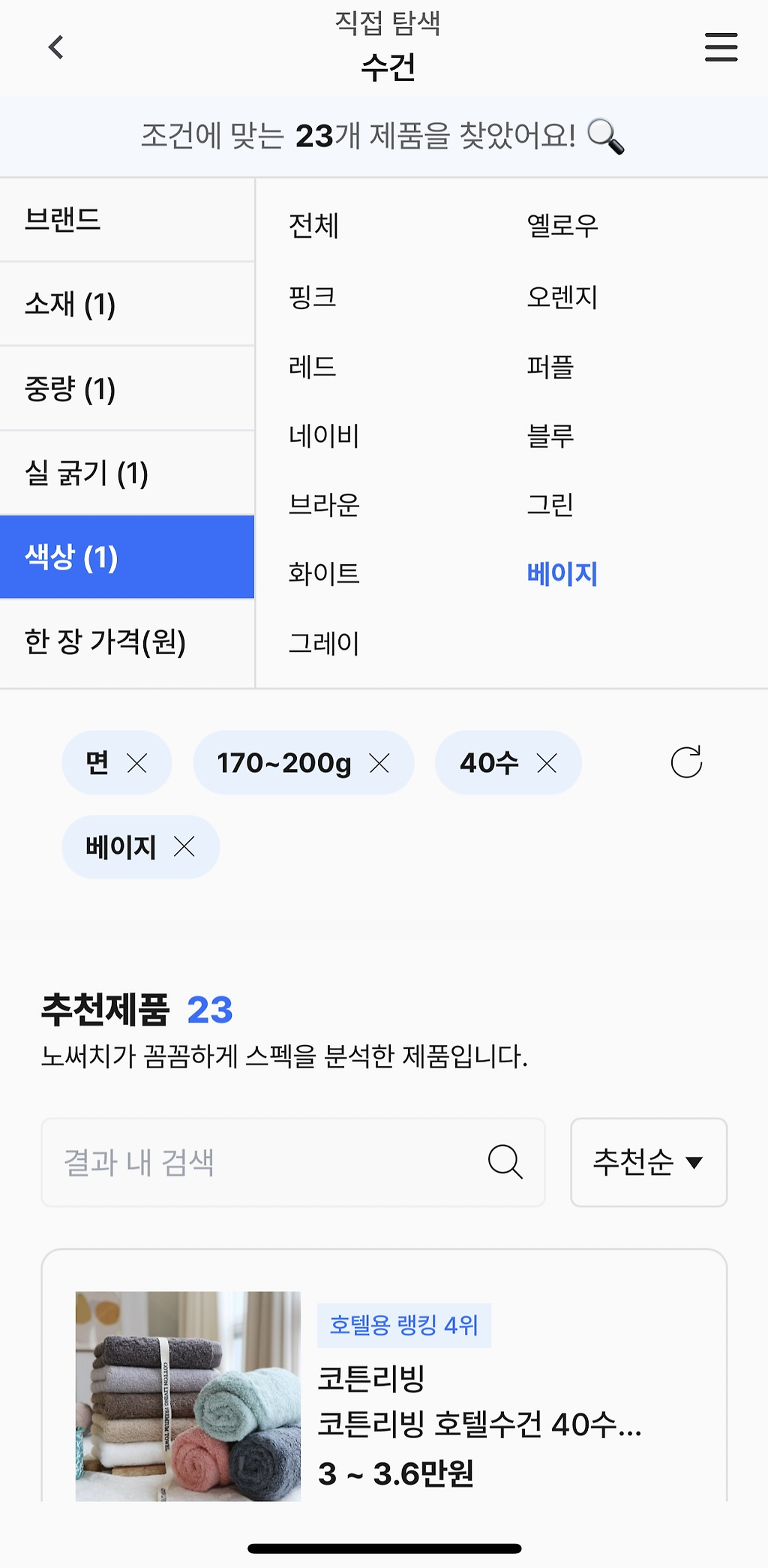Select 전체 to include all colors
The width and height of the screenshot is (768, 1568).
pyautogui.click(x=313, y=226)
